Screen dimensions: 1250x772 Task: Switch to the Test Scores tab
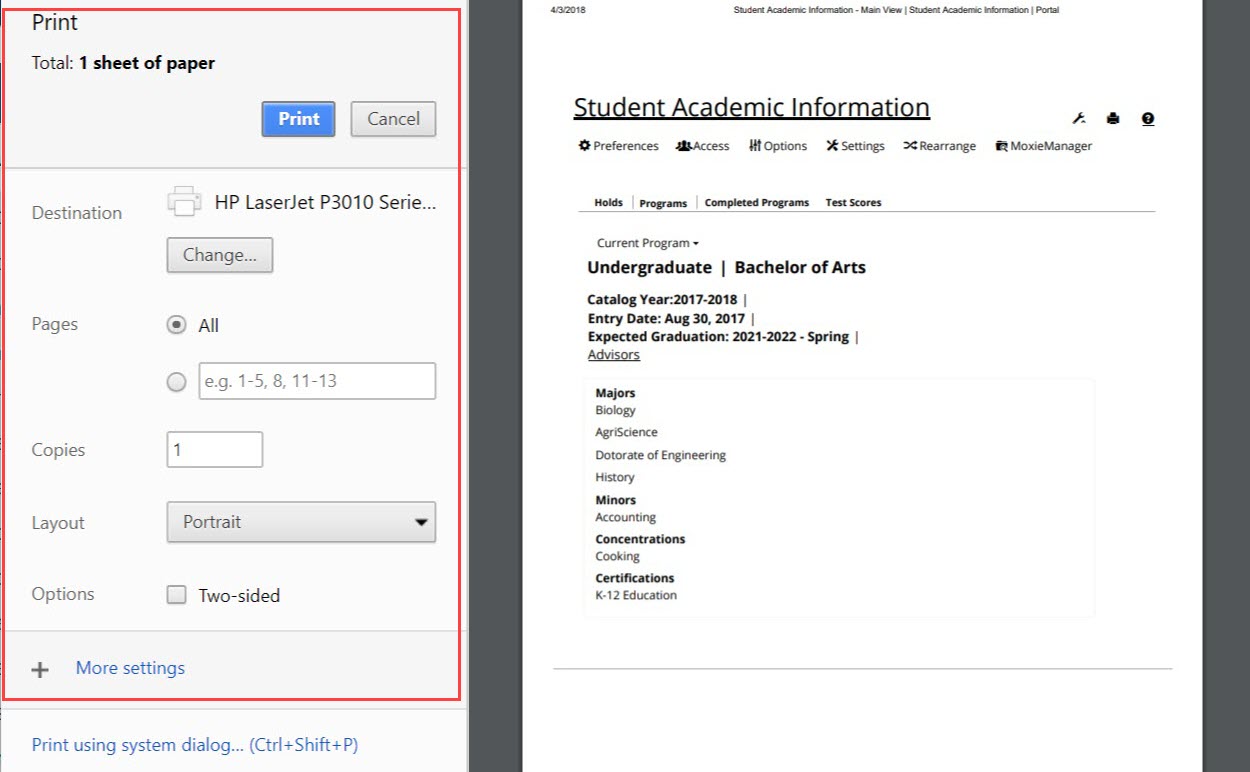[x=853, y=203]
